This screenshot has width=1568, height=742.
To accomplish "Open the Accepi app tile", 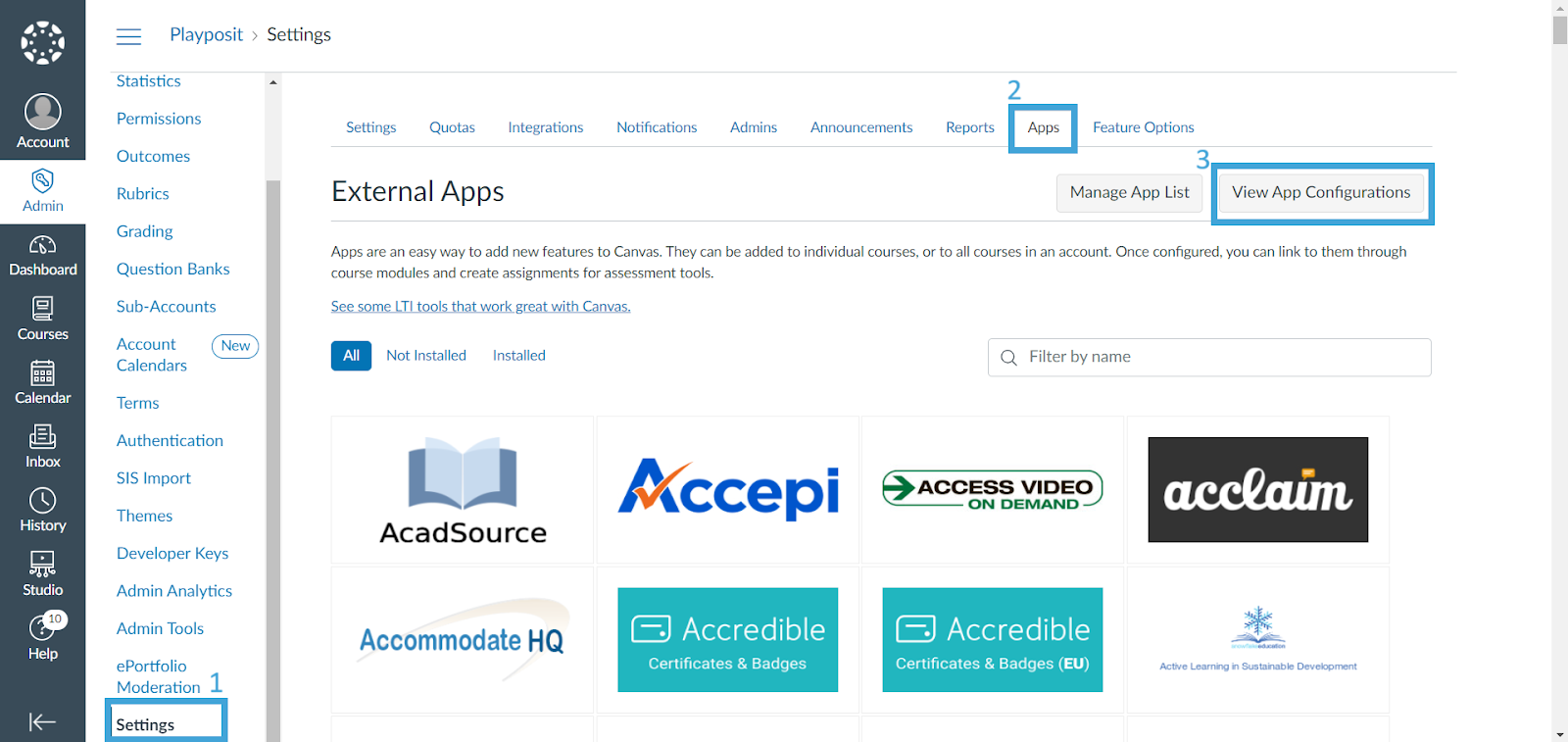I will [728, 490].
